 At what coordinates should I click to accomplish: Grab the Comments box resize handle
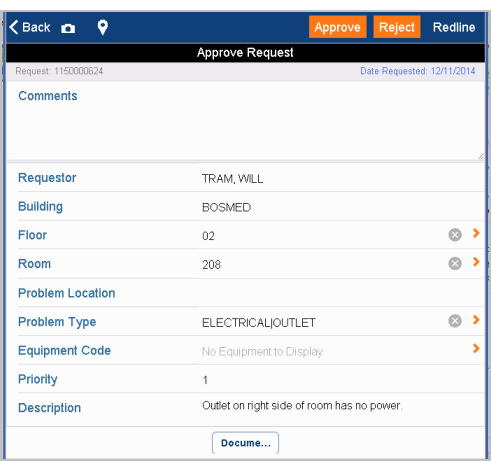tap(480, 156)
